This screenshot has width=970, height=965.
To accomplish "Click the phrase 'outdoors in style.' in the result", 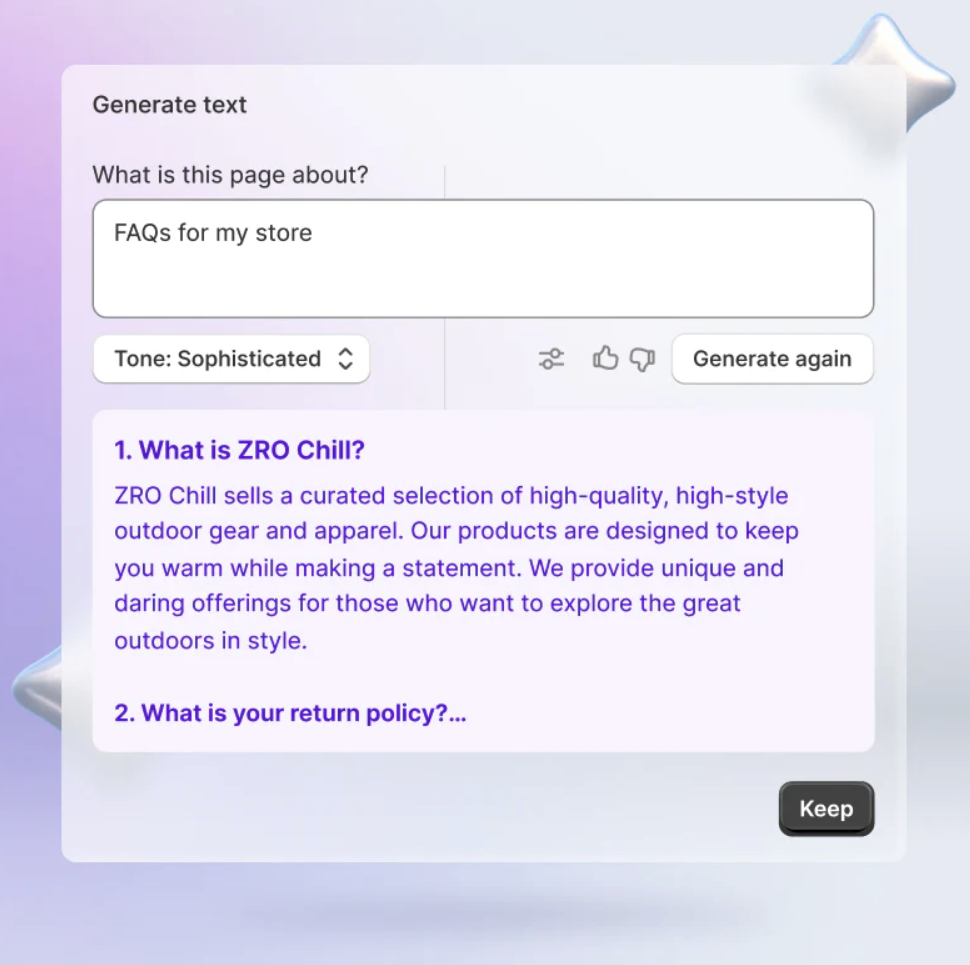I will coord(210,641).
